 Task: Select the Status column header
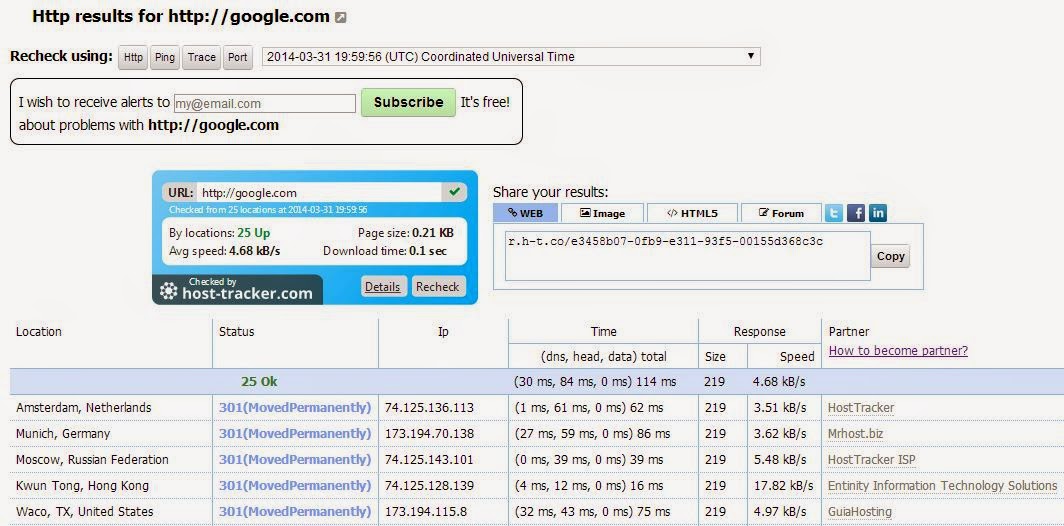click(237, 332)
